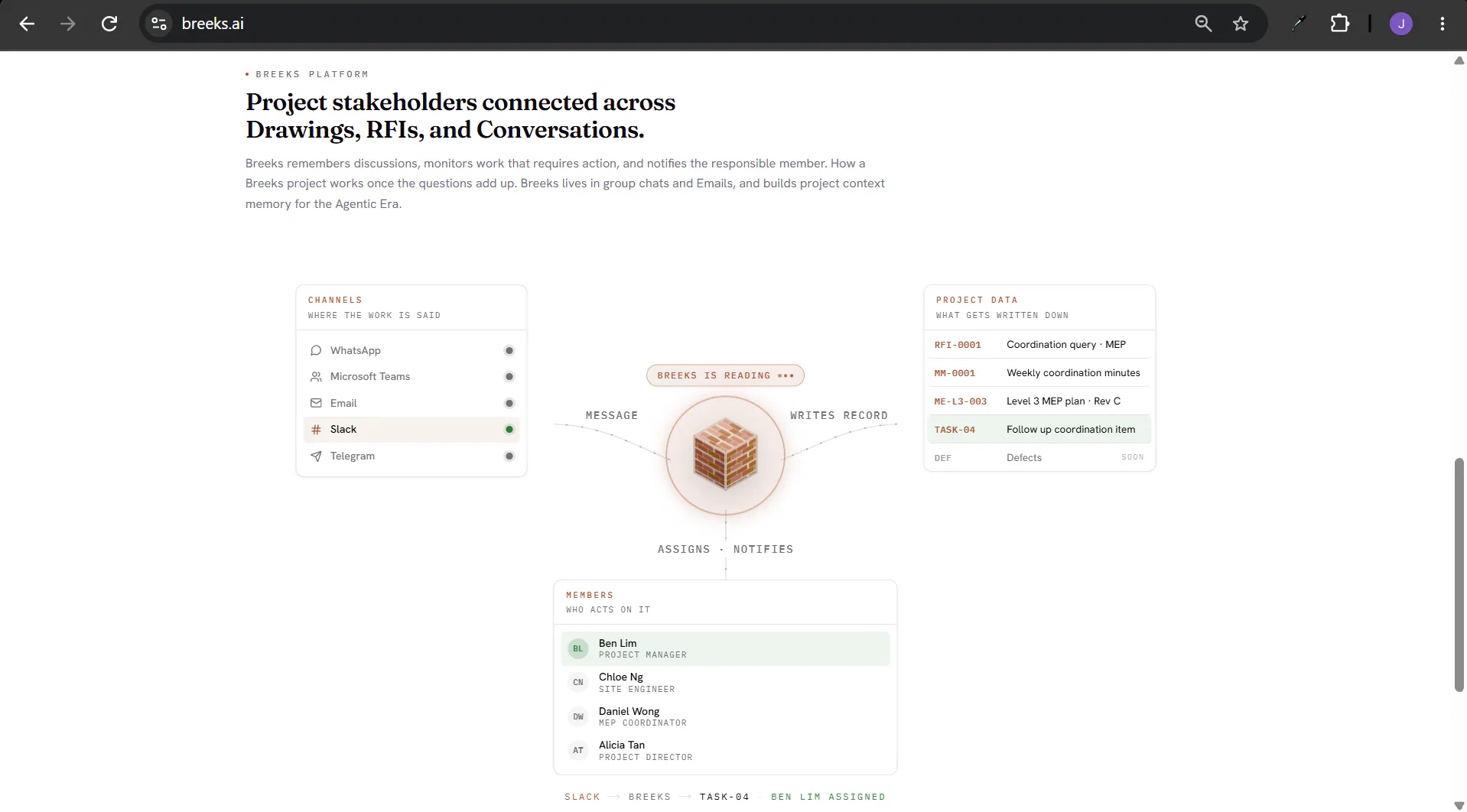The image size is (1467, 812).
Task: Click the 'BREEKS IS READING' pill
Action: point(725,375)
